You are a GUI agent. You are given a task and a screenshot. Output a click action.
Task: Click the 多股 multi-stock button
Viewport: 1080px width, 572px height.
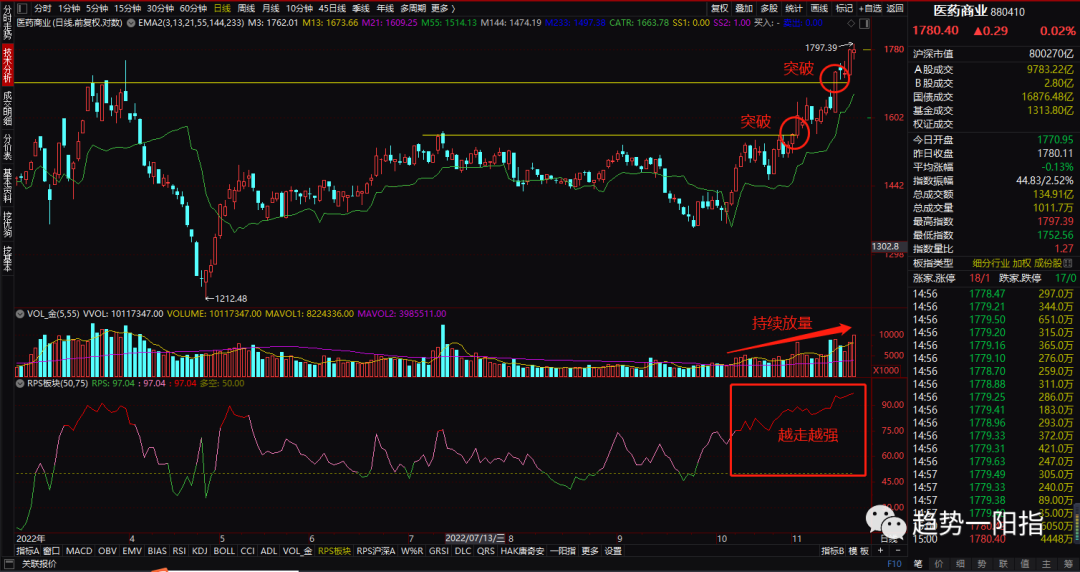tap(769, 8)
